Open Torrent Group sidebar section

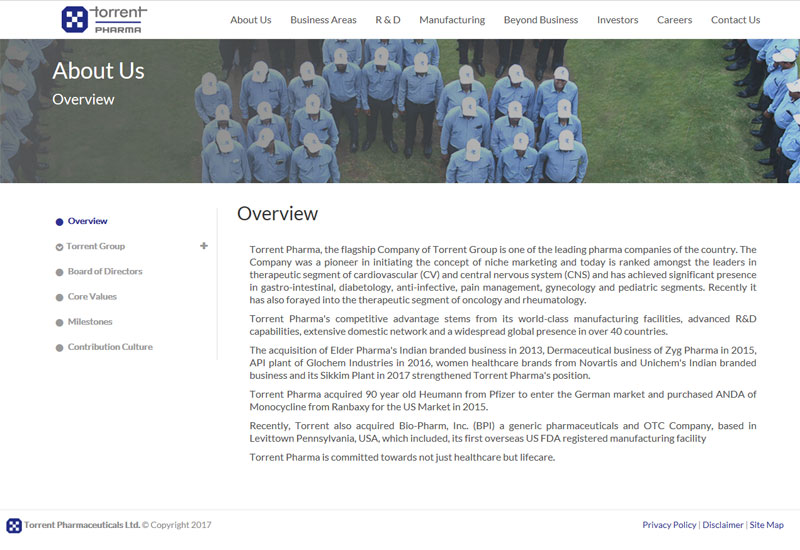click(96, 246)
